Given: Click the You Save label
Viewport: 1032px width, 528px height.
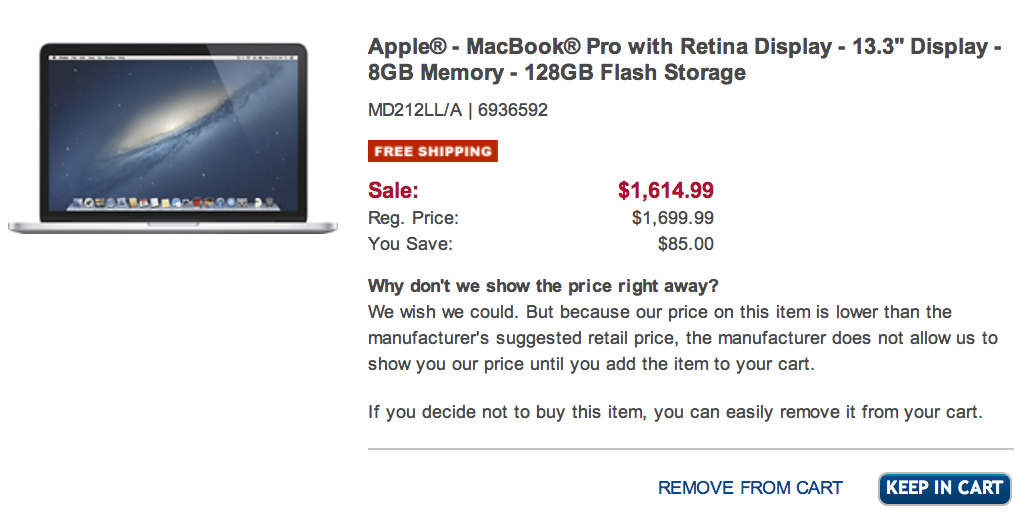Looking at the screenshot, I should [x=410, y=244].
